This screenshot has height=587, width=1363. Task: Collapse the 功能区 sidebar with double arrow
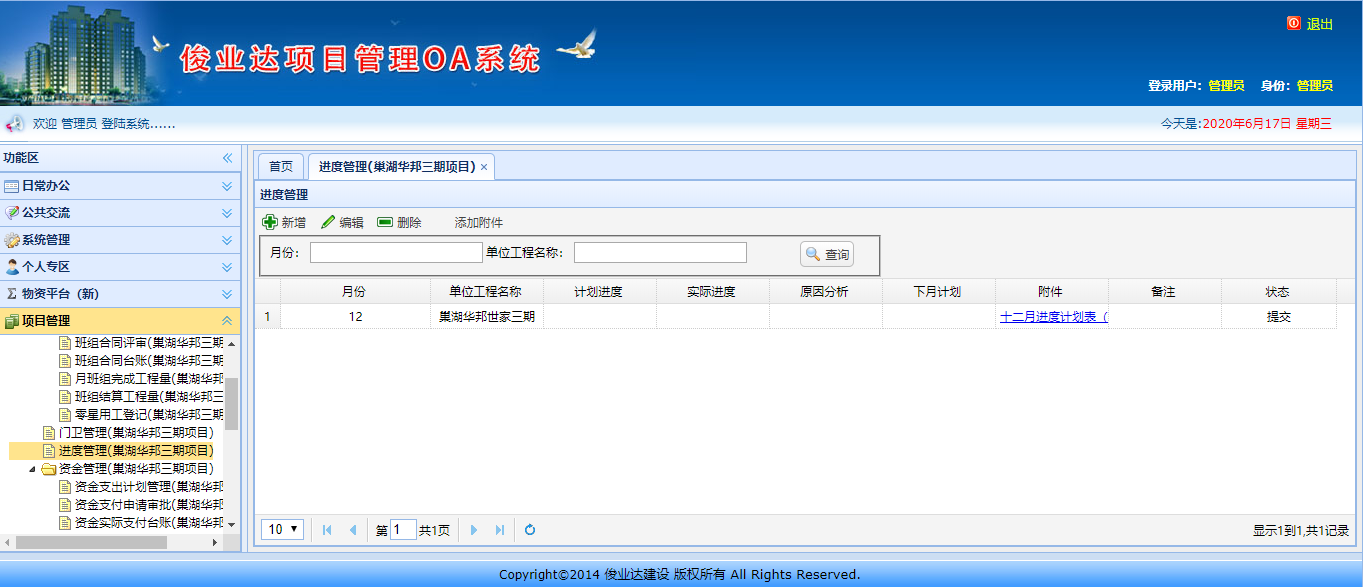click(x=227, y=158)
